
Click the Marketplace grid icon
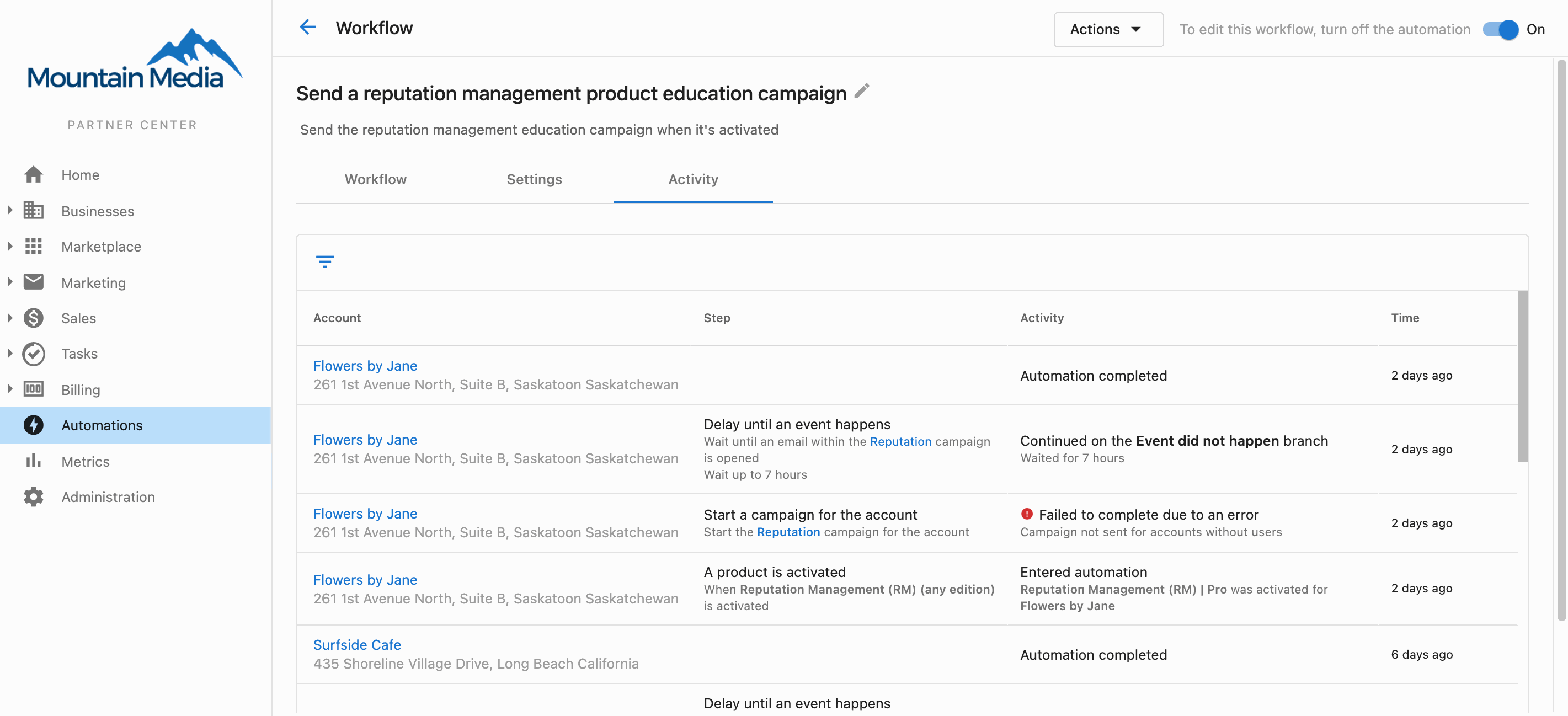tap(34, 247)
